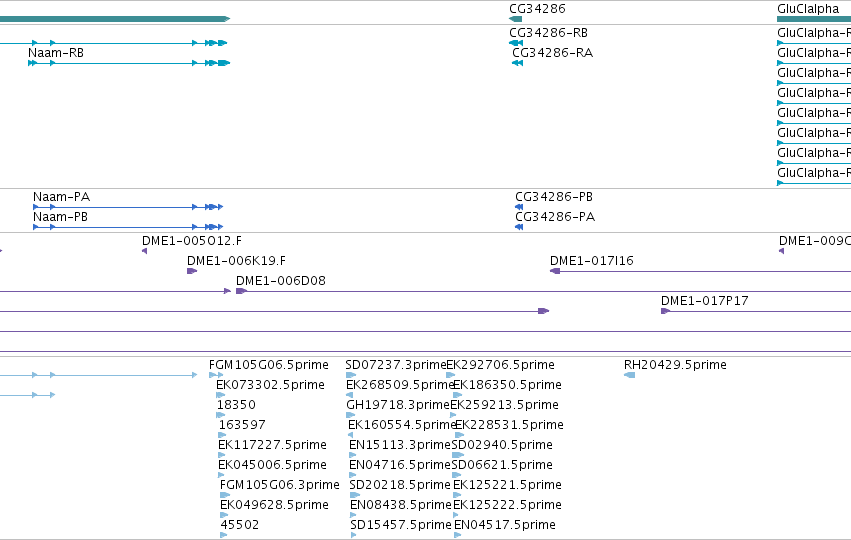This screenshot has width=851, height=540.
Task: Click EST label EK049628.5prime
Action: pos(274,505)
